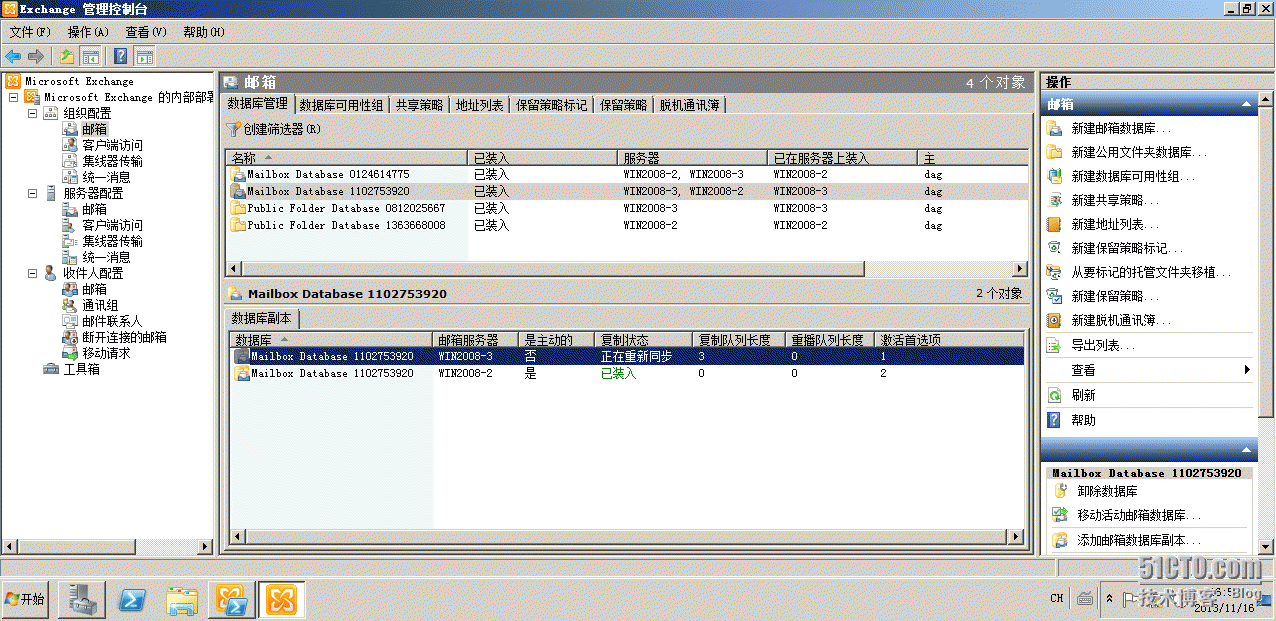This screenshot has height=621, width=1276.
Task: Switch to the 共享策略 tab
Action: [x=419, y=105]
